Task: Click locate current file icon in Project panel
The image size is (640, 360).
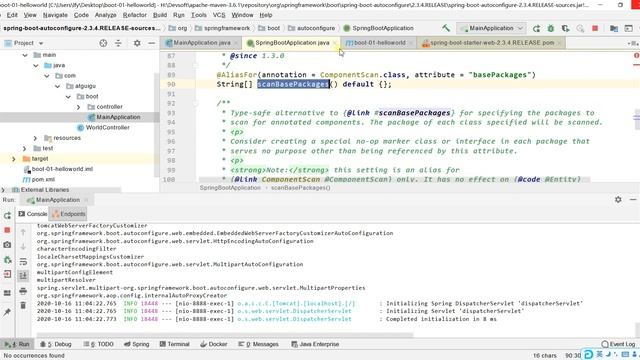Action: (103, 43)
